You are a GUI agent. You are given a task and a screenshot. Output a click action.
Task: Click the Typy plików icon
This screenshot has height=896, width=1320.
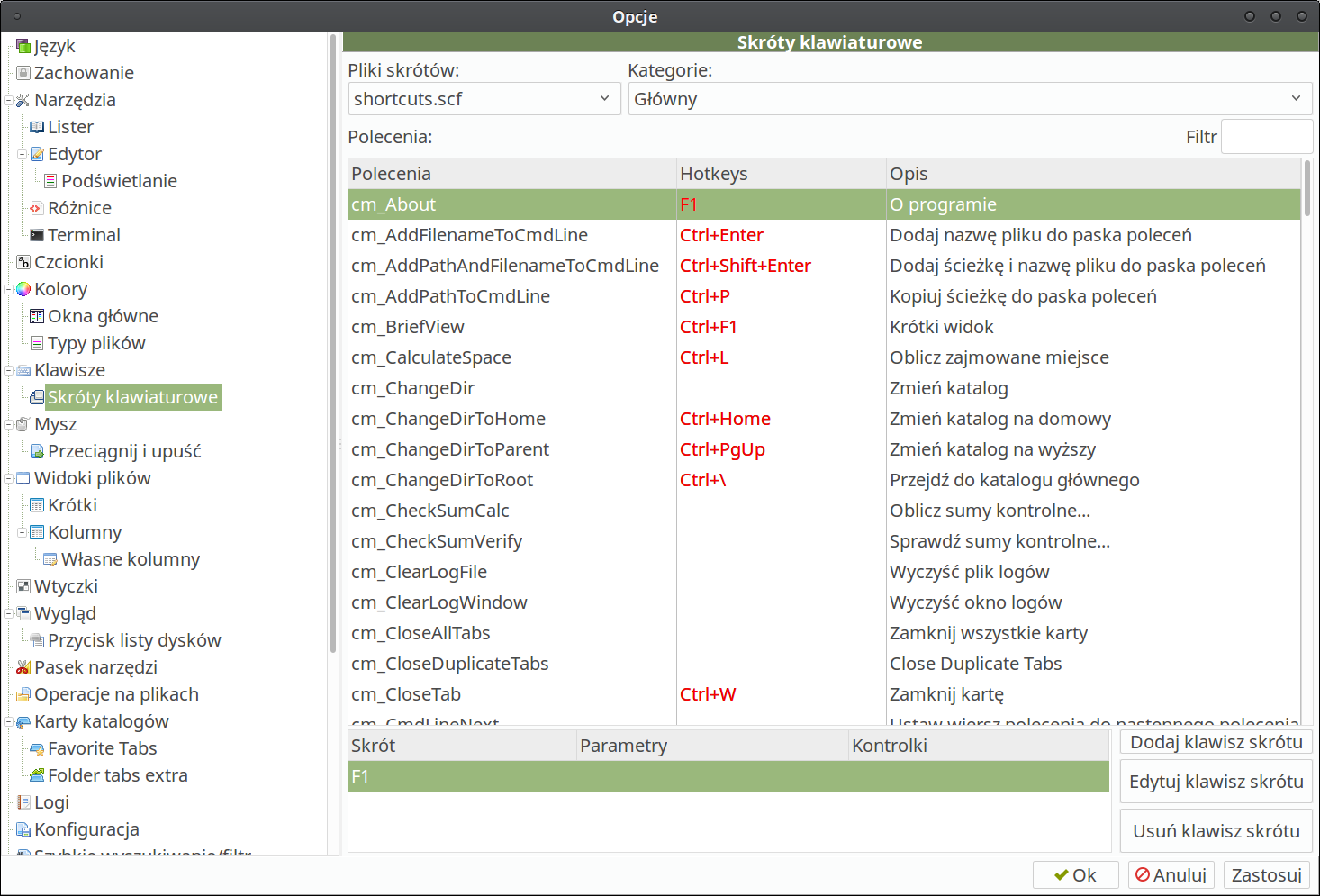pos(37,343)
